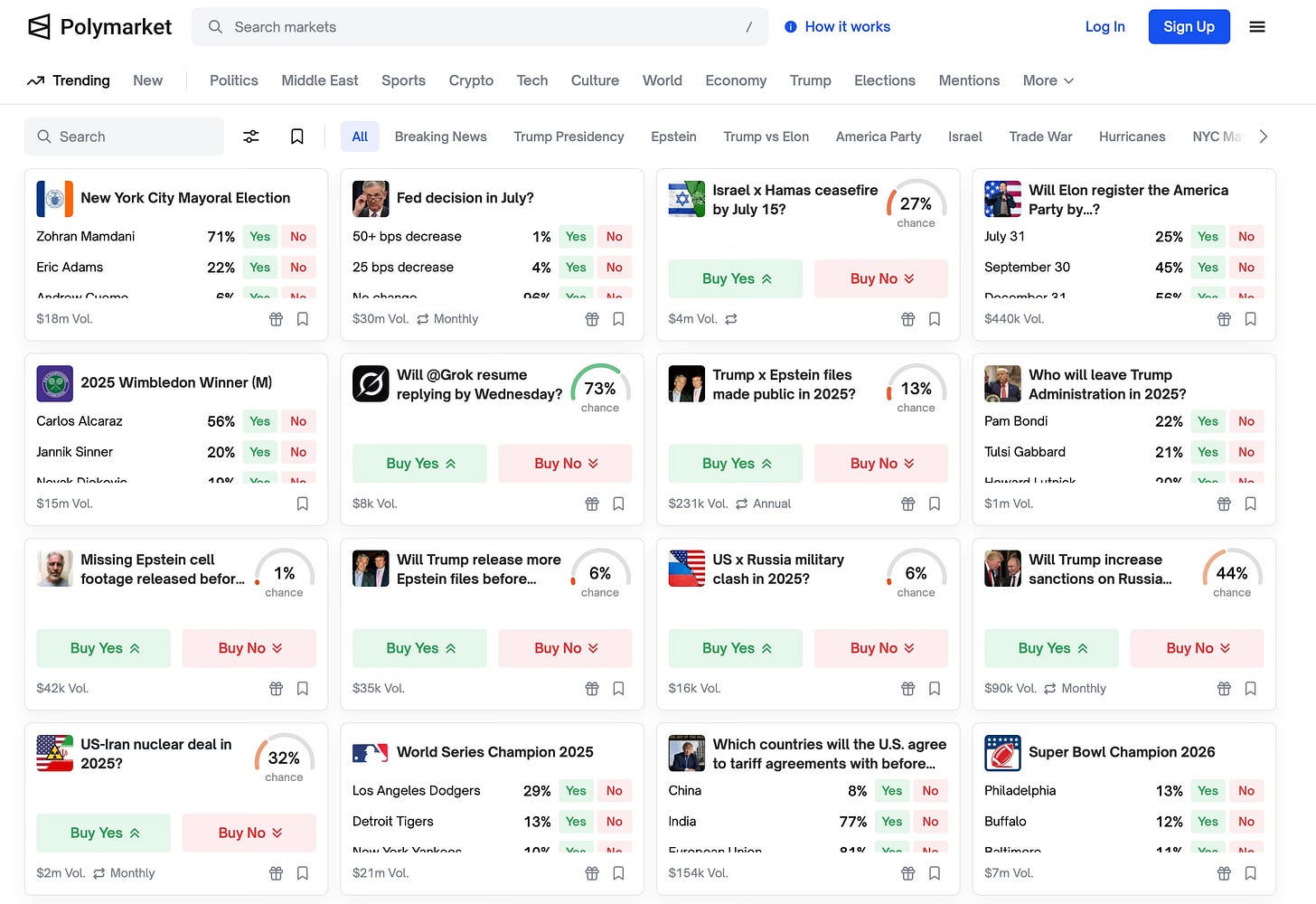Bookmark the New York City Mayoral Election card

point(303,319)
